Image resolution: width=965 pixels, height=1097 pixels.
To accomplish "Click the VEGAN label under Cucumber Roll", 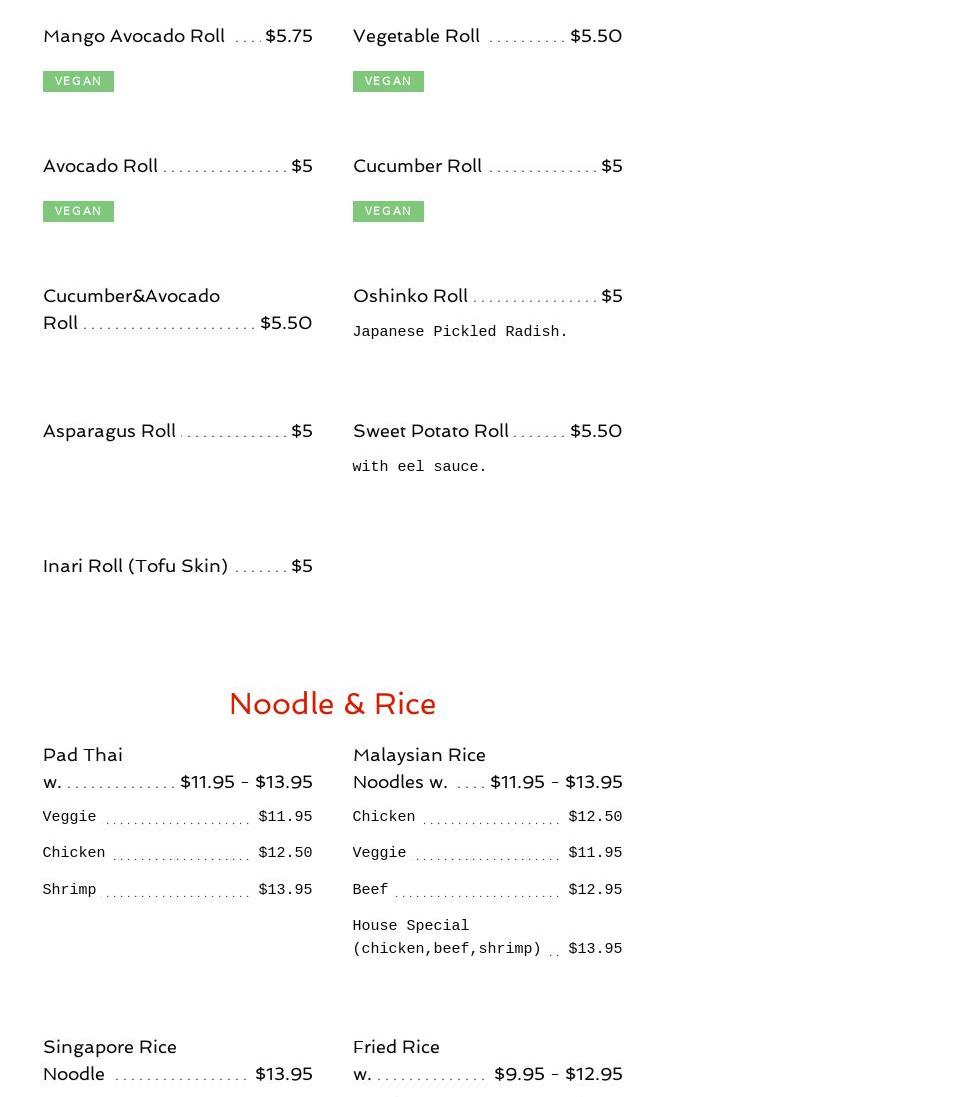I will click(x=388, y=211).
